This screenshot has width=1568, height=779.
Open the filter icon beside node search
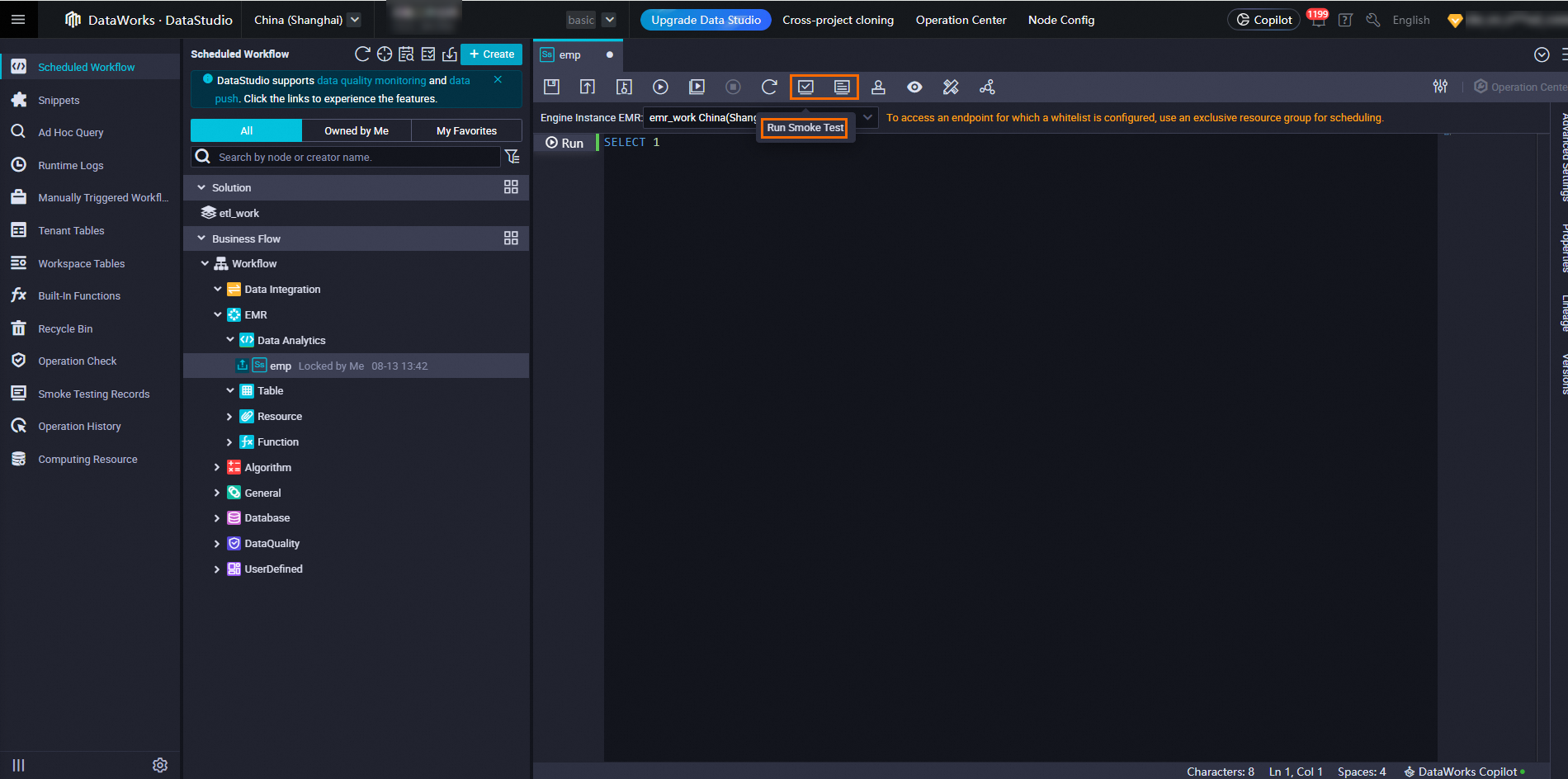[x=512, y=157]
